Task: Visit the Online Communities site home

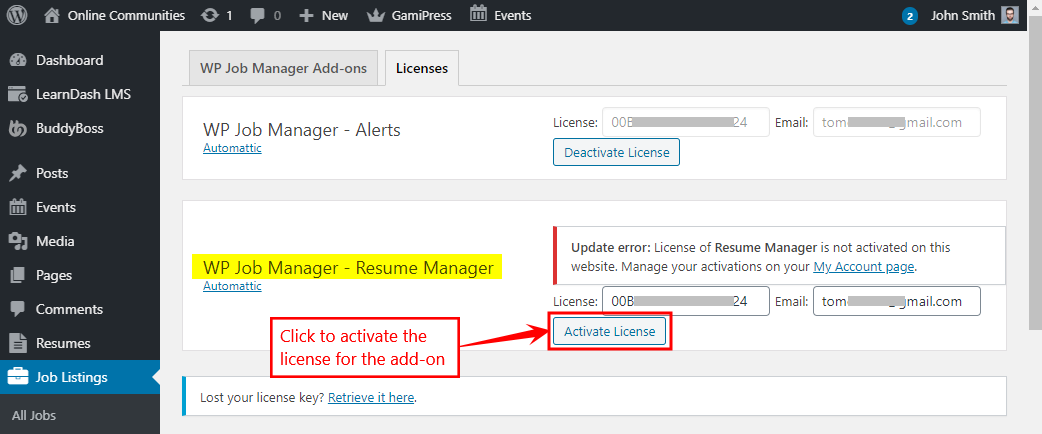Action: click(x=114, y=15)
